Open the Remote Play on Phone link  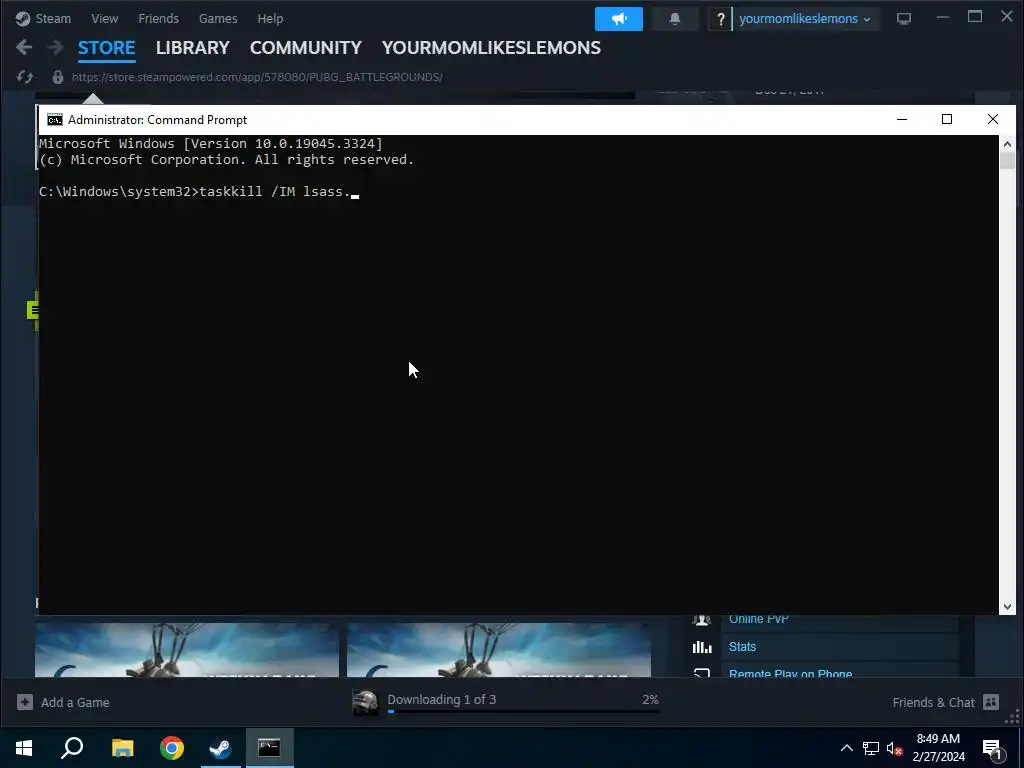pos(790,673)
